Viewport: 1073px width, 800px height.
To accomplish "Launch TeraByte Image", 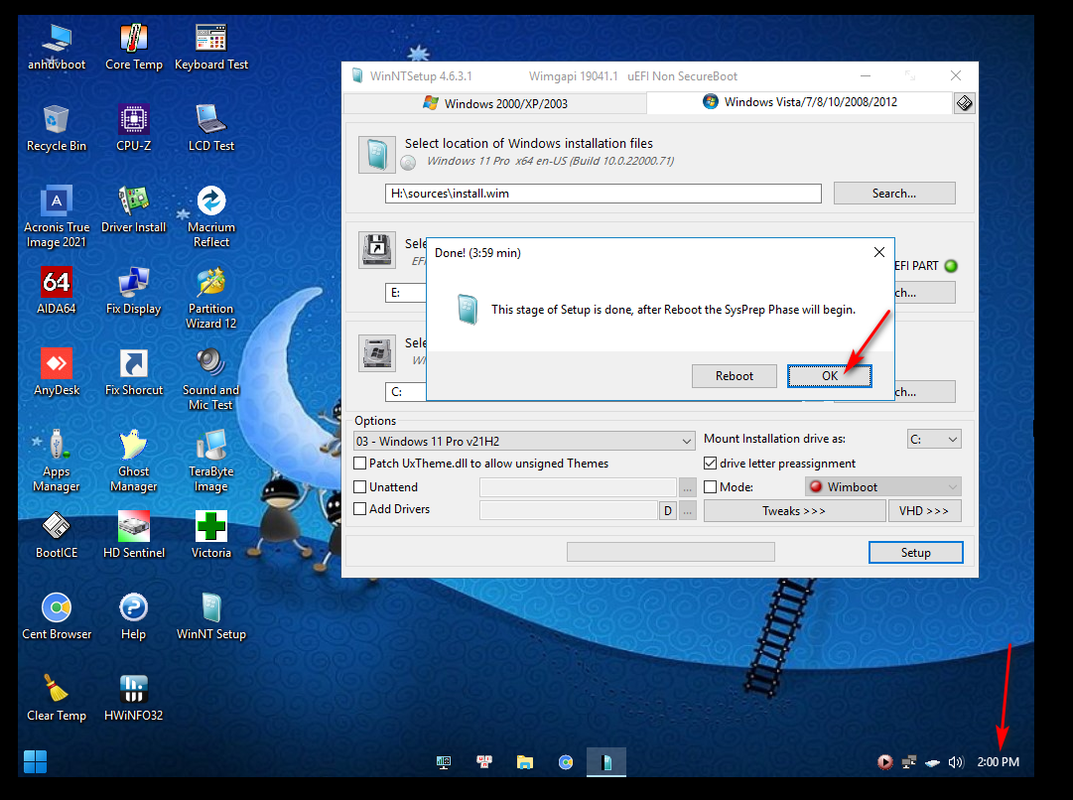I will (x=211, y=460).
